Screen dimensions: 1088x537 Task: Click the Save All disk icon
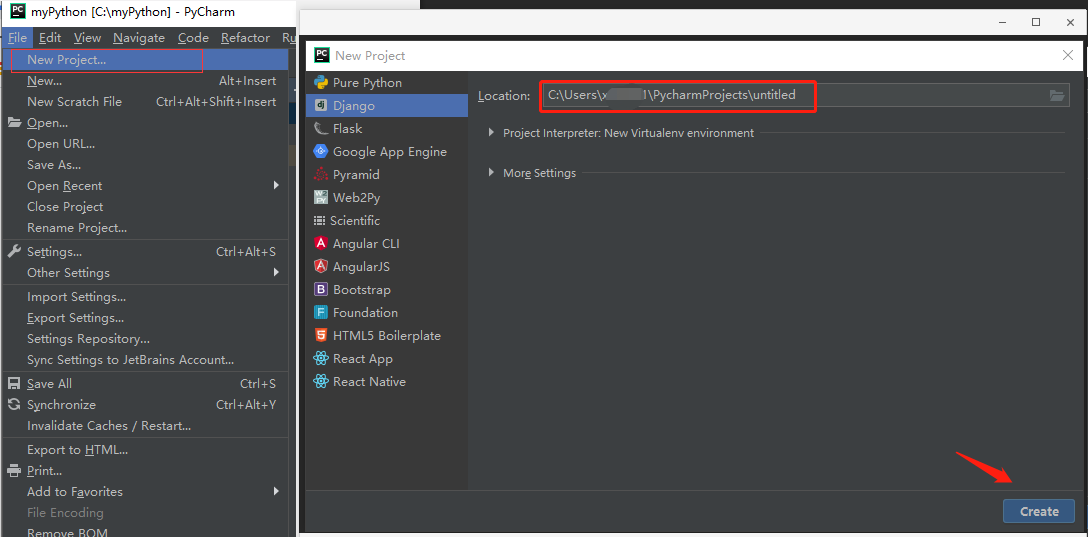coord(15,384)
